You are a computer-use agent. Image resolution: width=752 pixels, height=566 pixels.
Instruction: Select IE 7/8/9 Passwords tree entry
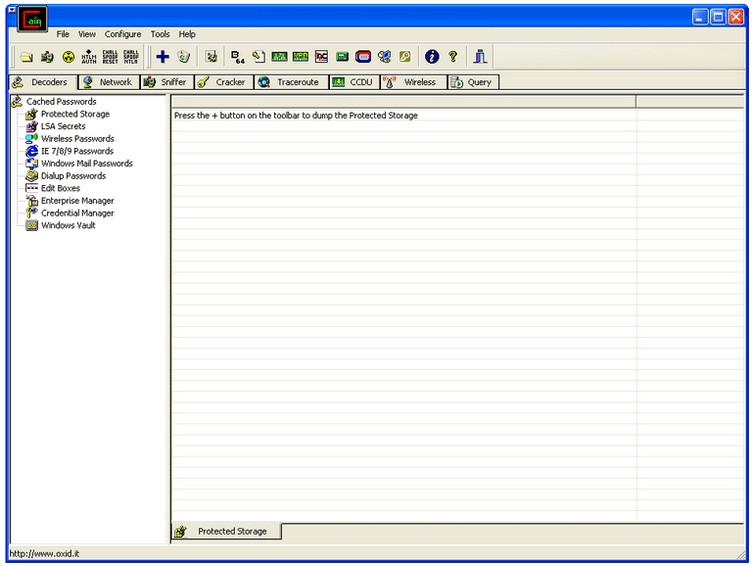[x=77, y=151]
